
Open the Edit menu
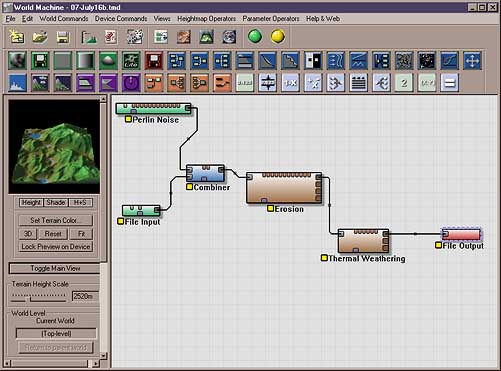click(x=27, y=19)
